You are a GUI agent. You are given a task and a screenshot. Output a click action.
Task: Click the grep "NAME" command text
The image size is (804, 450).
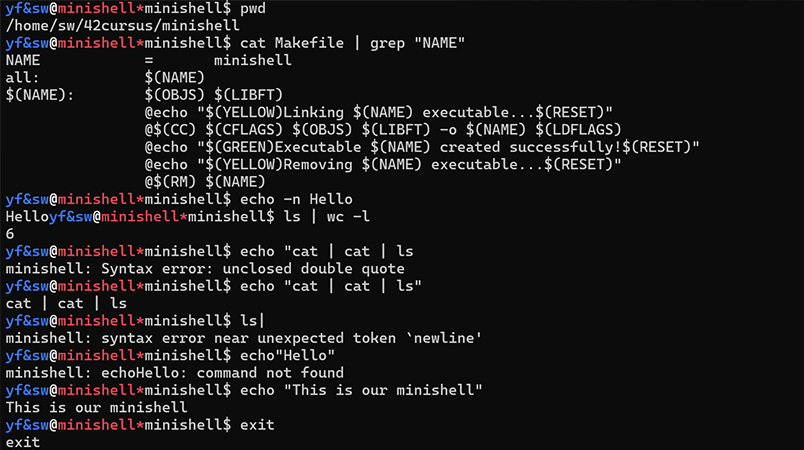point(417,43)
